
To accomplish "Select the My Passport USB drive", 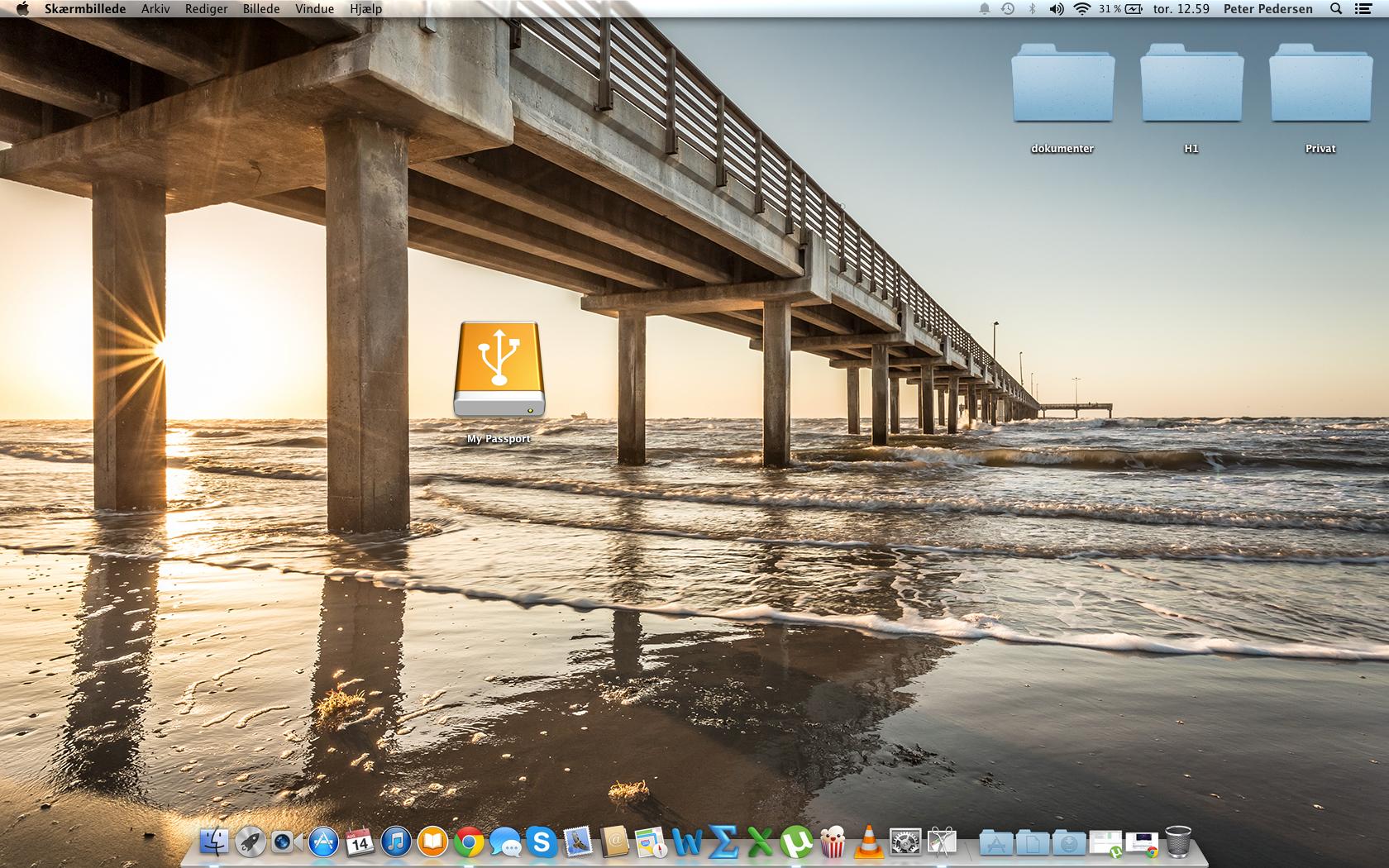I will pos(499,370).
